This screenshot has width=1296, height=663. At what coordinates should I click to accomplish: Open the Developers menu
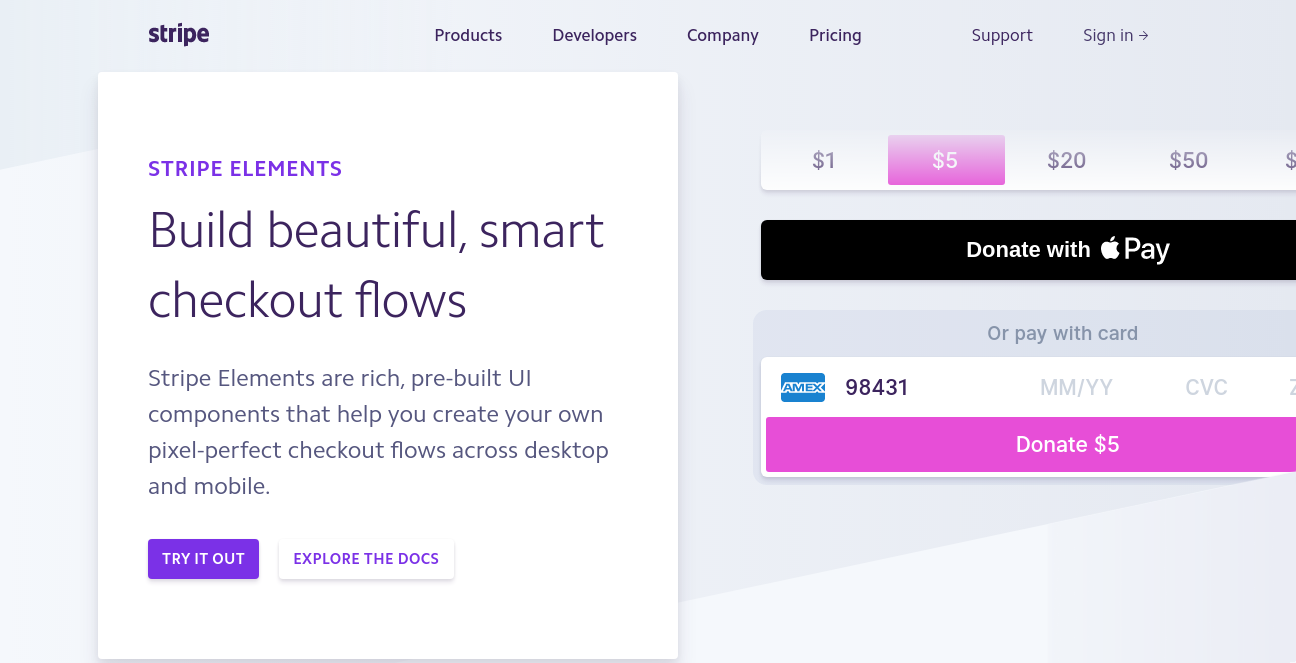point(594,35)
